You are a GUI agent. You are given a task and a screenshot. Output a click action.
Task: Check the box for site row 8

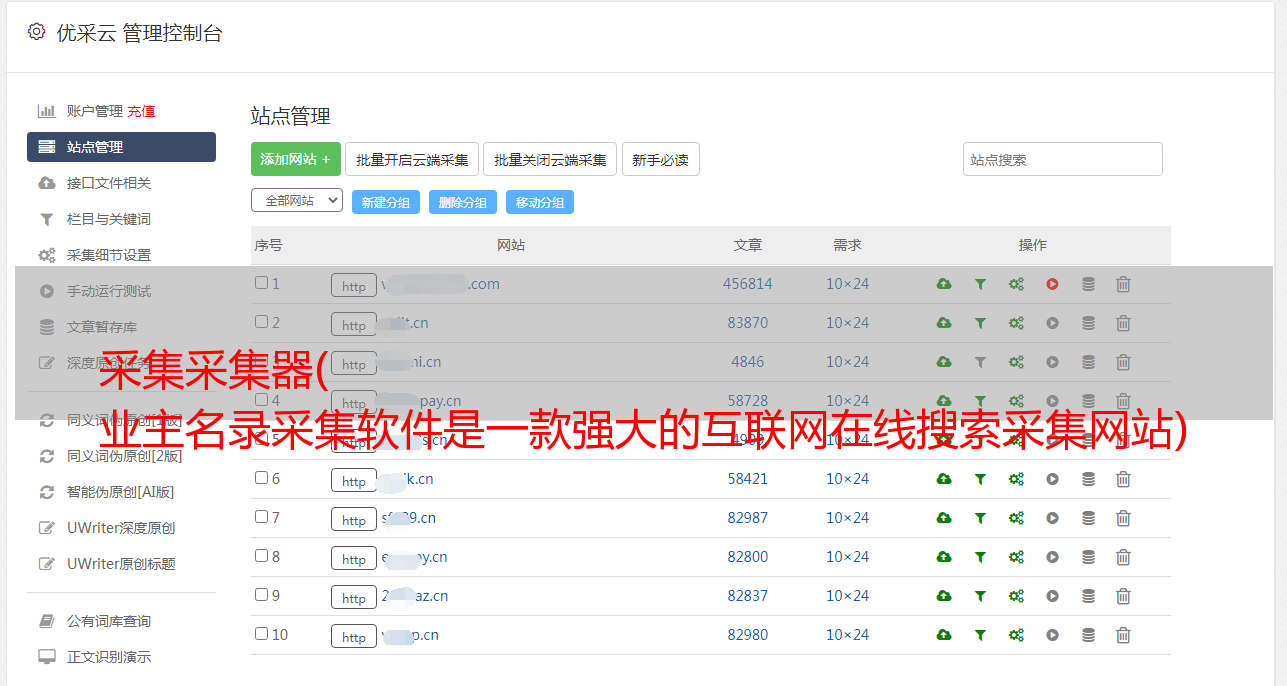pos(261,556)
